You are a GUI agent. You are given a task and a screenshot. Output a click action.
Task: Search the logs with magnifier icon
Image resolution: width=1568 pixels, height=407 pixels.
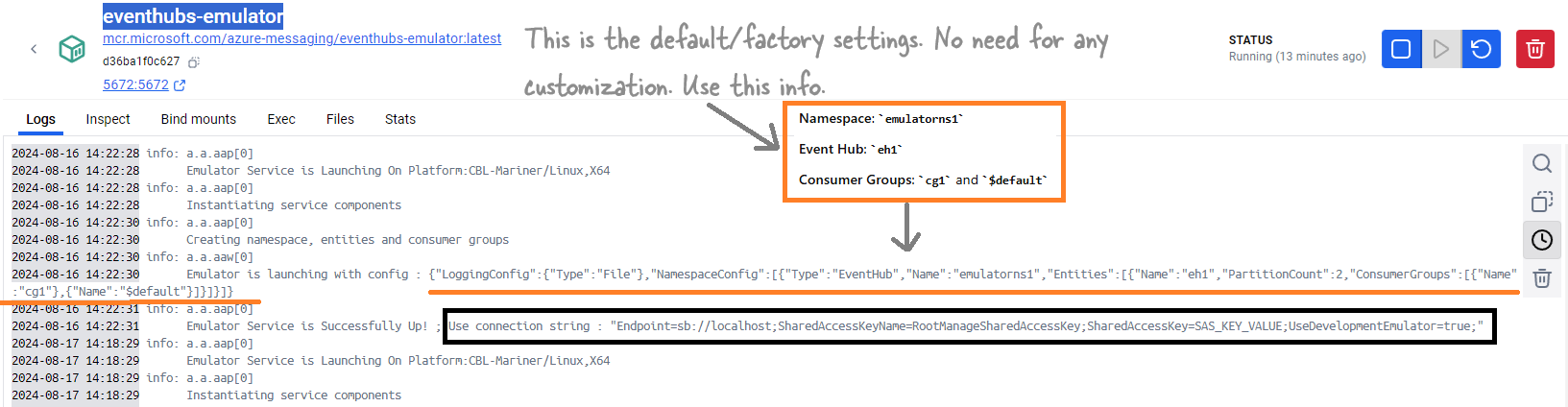point(1542,163)
